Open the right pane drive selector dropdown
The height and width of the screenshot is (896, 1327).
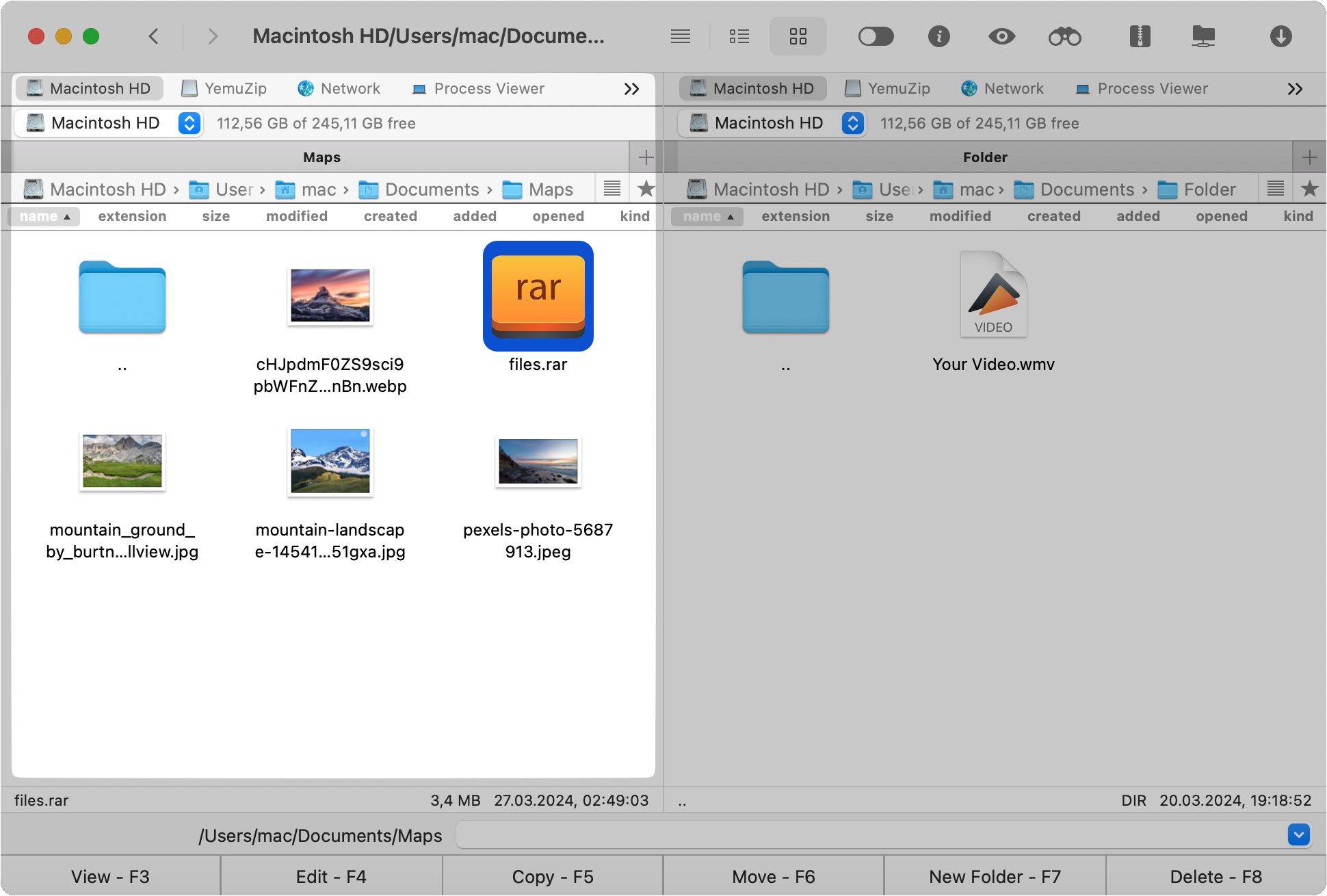852,123
